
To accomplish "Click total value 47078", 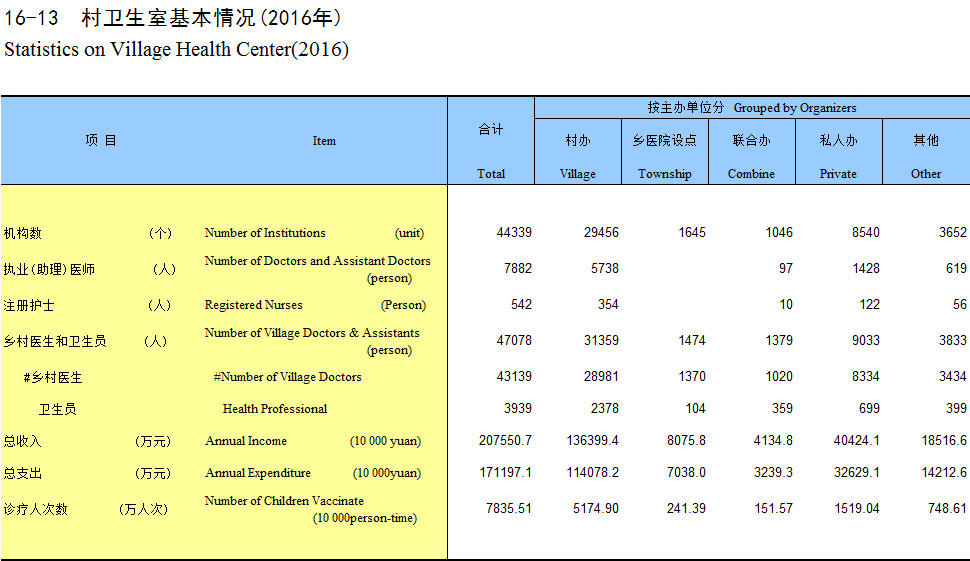I will (x=513, y=340).
